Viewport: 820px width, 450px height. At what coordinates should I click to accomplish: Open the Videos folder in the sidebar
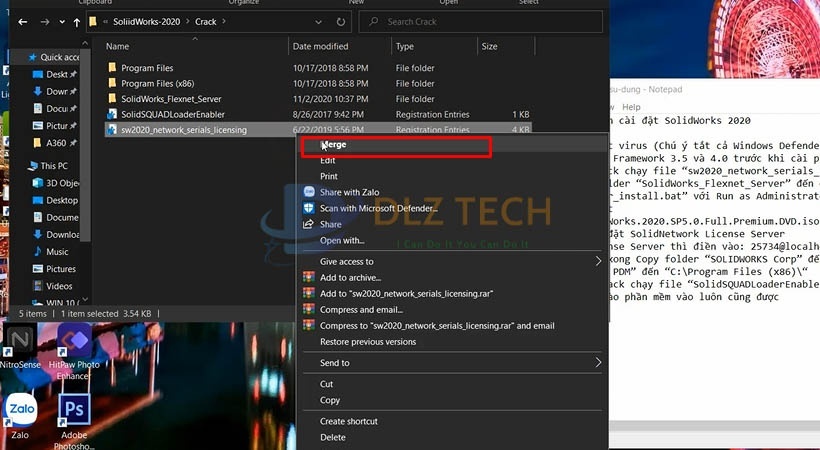tap(52, 286)
